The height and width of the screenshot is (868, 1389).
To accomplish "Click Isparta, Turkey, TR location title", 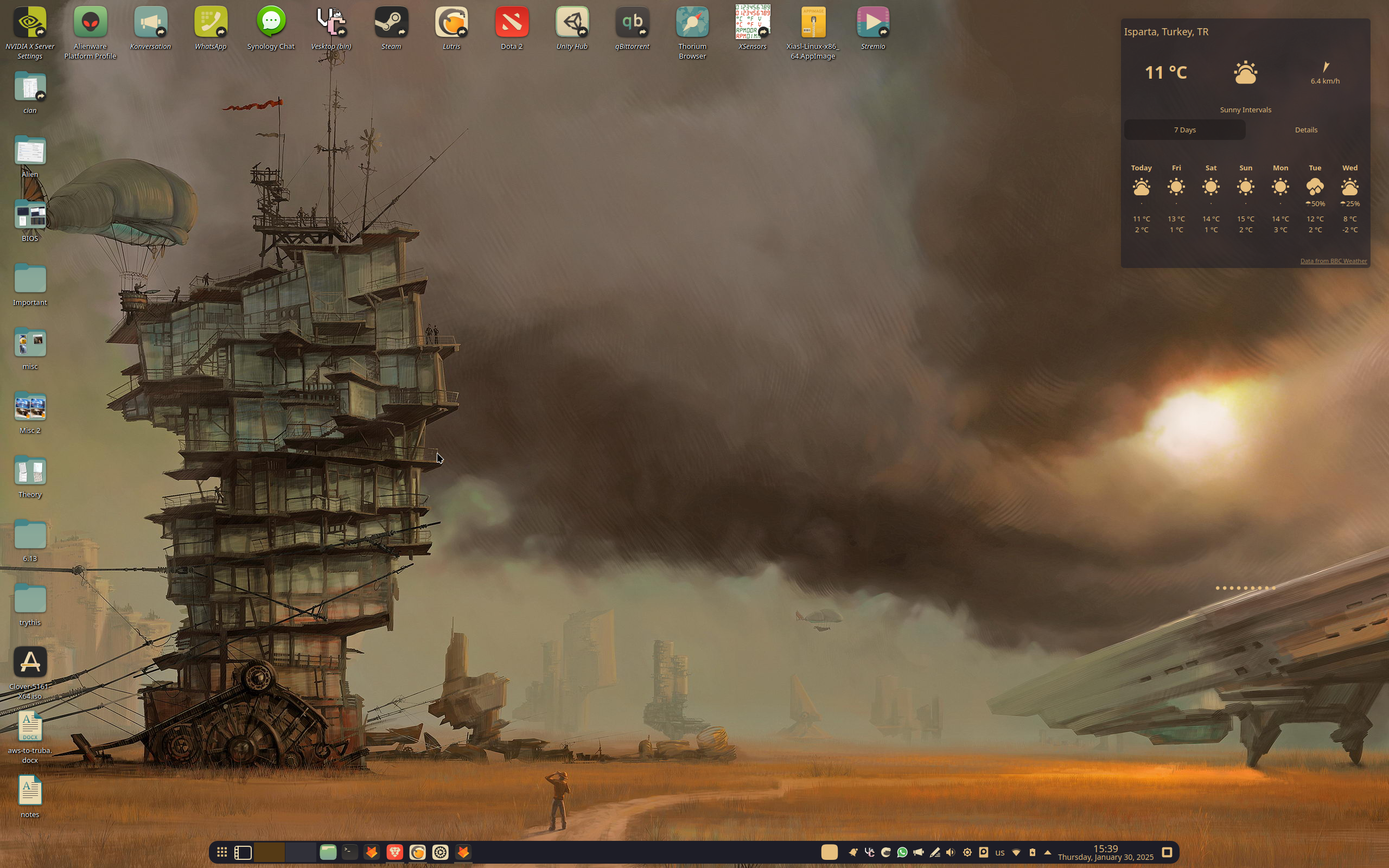I will 1167,31.
